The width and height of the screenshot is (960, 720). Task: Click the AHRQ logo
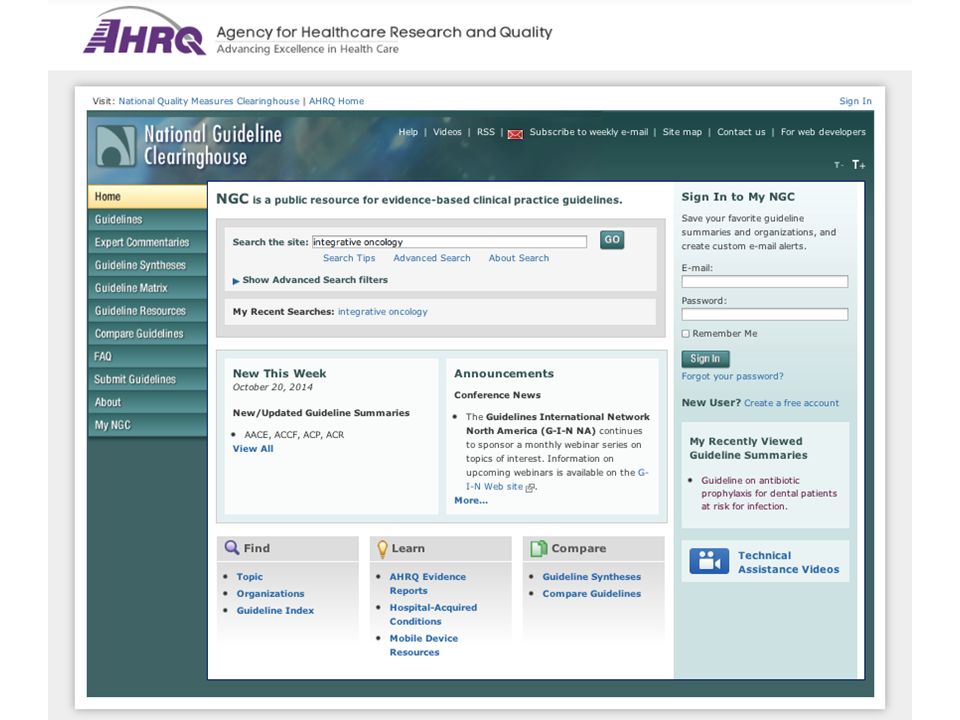tap(144, 32)
